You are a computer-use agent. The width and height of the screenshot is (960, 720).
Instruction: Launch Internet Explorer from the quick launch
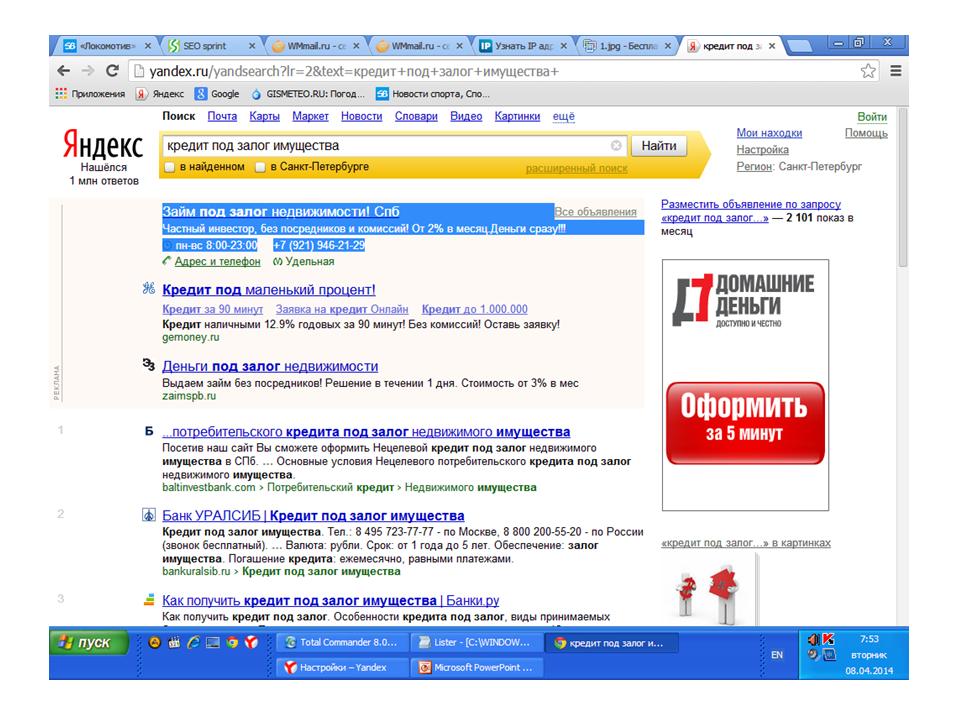point(193,642)
